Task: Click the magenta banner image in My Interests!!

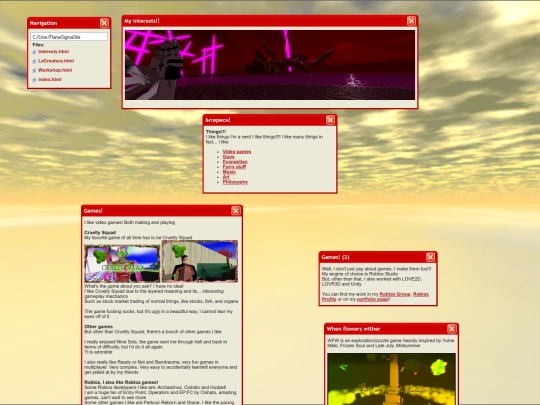Action: pos(270,65)
